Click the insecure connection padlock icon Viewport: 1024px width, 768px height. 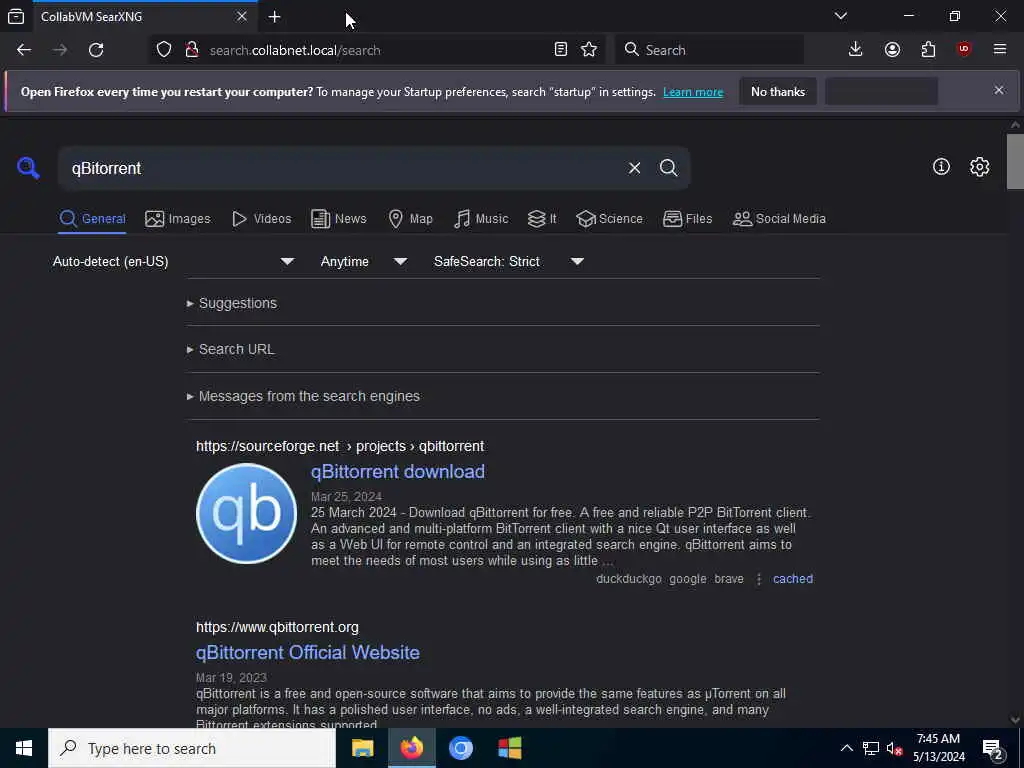point(192,50)
